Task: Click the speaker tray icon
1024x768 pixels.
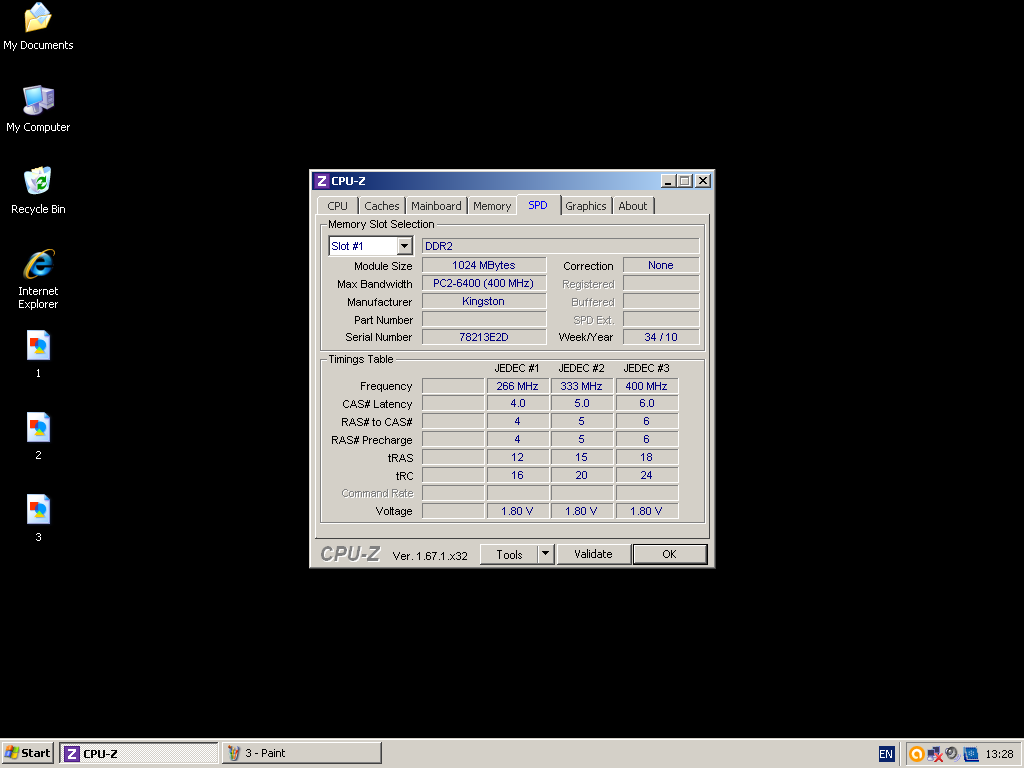Action: click(953, 754)
